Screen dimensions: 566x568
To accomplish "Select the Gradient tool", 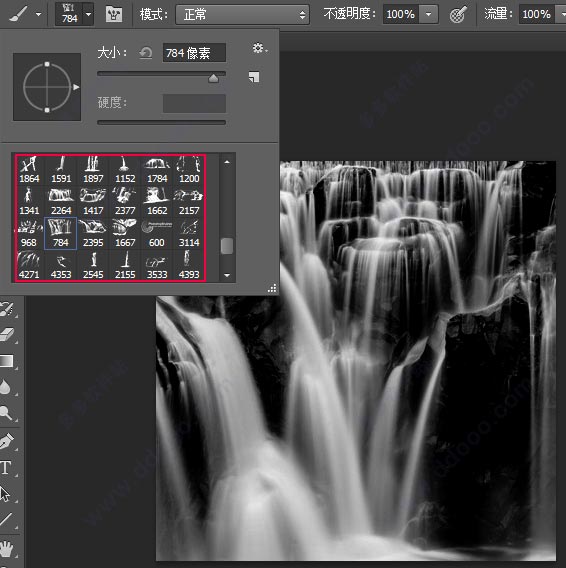I will coord(7,361).
